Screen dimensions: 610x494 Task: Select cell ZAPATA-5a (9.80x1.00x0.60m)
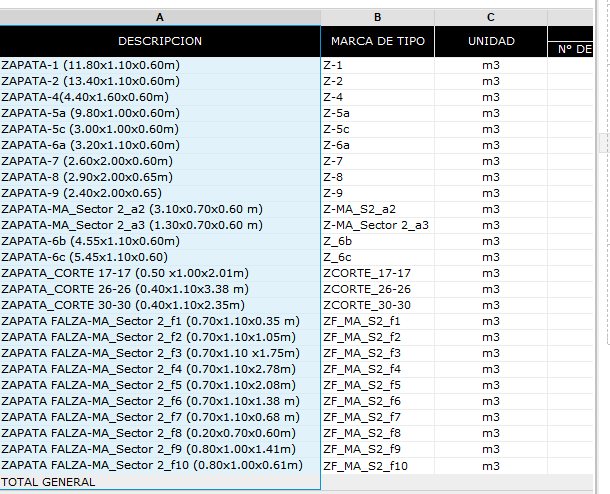coord(160,113)
